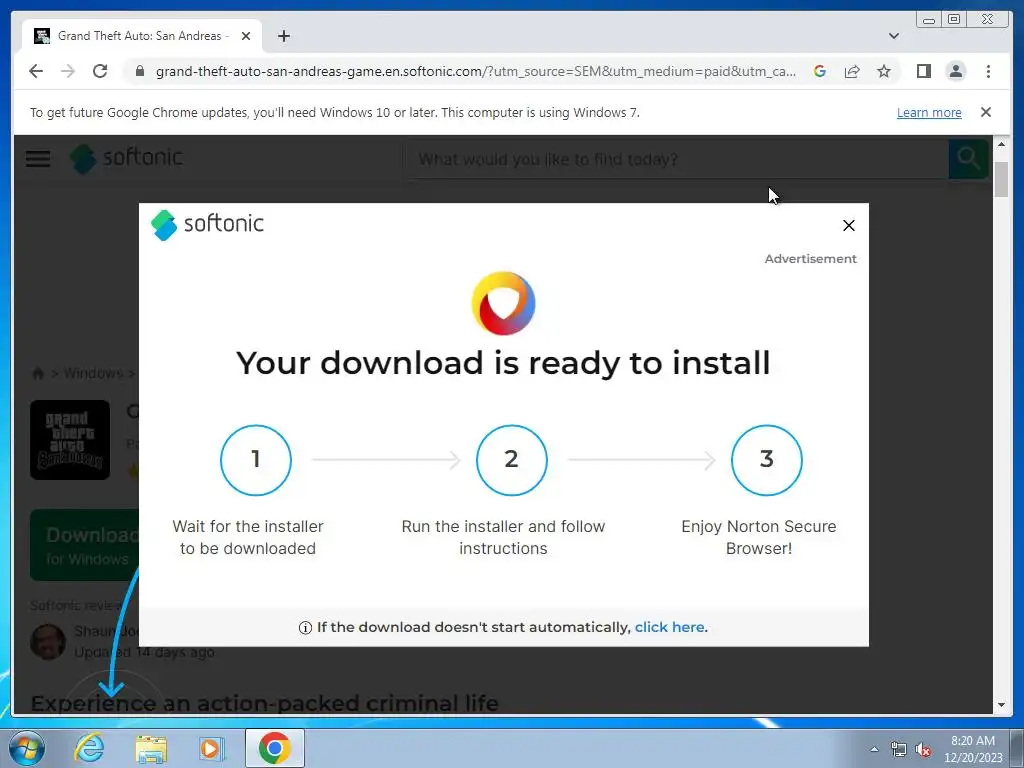
Task: Share this page using the share icon
Action: click(x=852, y=71)
